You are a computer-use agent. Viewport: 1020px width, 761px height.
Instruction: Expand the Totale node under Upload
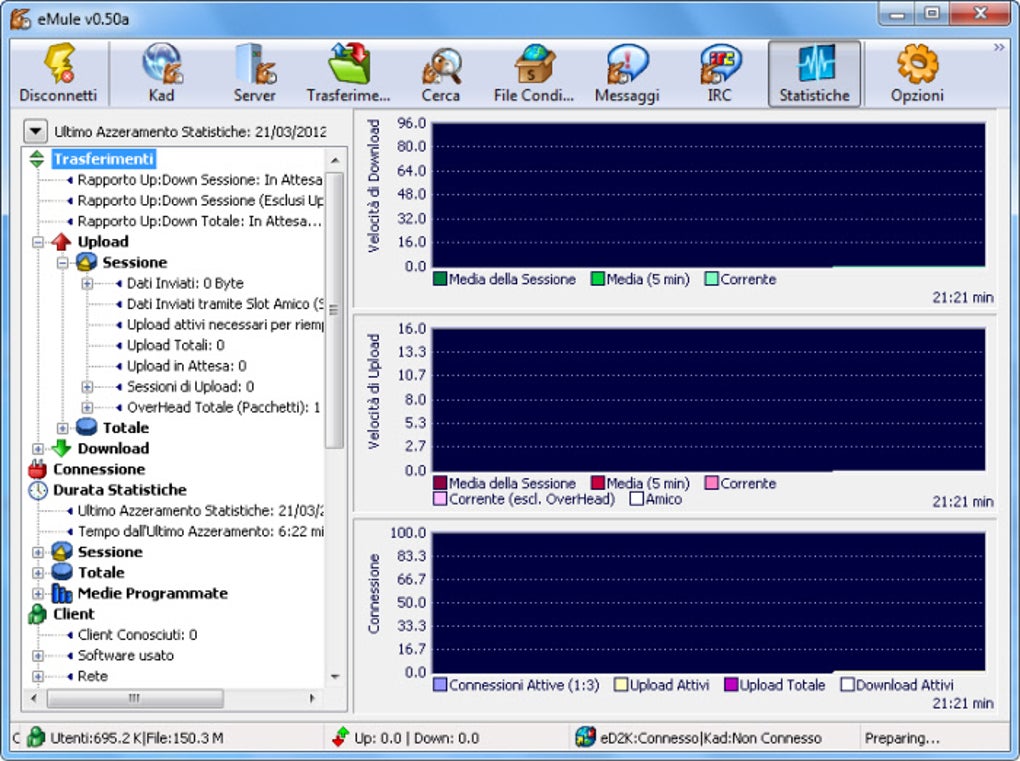62,428
